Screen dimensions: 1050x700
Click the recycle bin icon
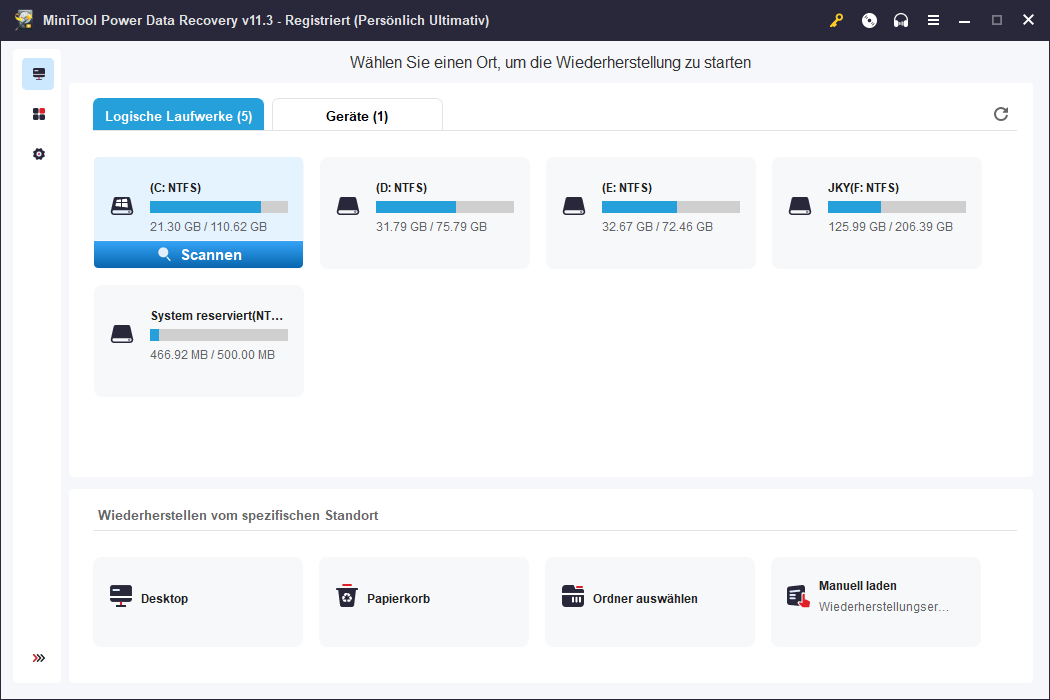click(x=347, y=596)
